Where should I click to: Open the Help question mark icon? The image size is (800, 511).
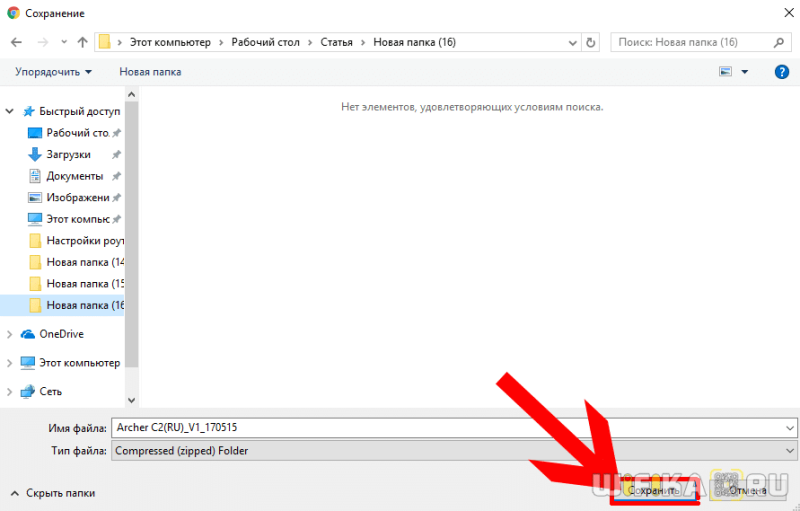pyautogui.click(x=782, y=72)
